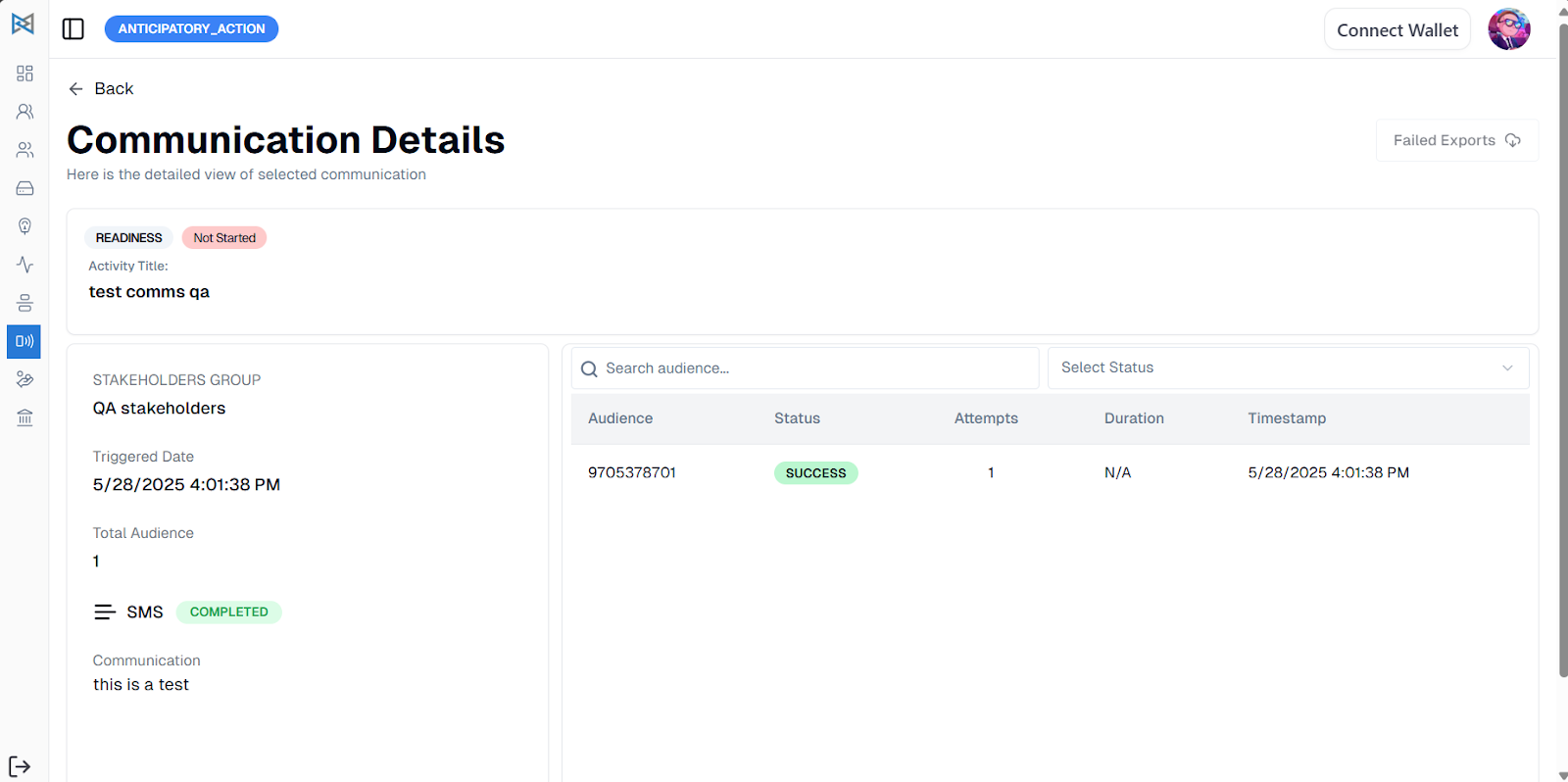Image resolution: width=1568 pixels, height=782 pixels.
Task: Click the Duration column header
Action: tap(1134, 418)
